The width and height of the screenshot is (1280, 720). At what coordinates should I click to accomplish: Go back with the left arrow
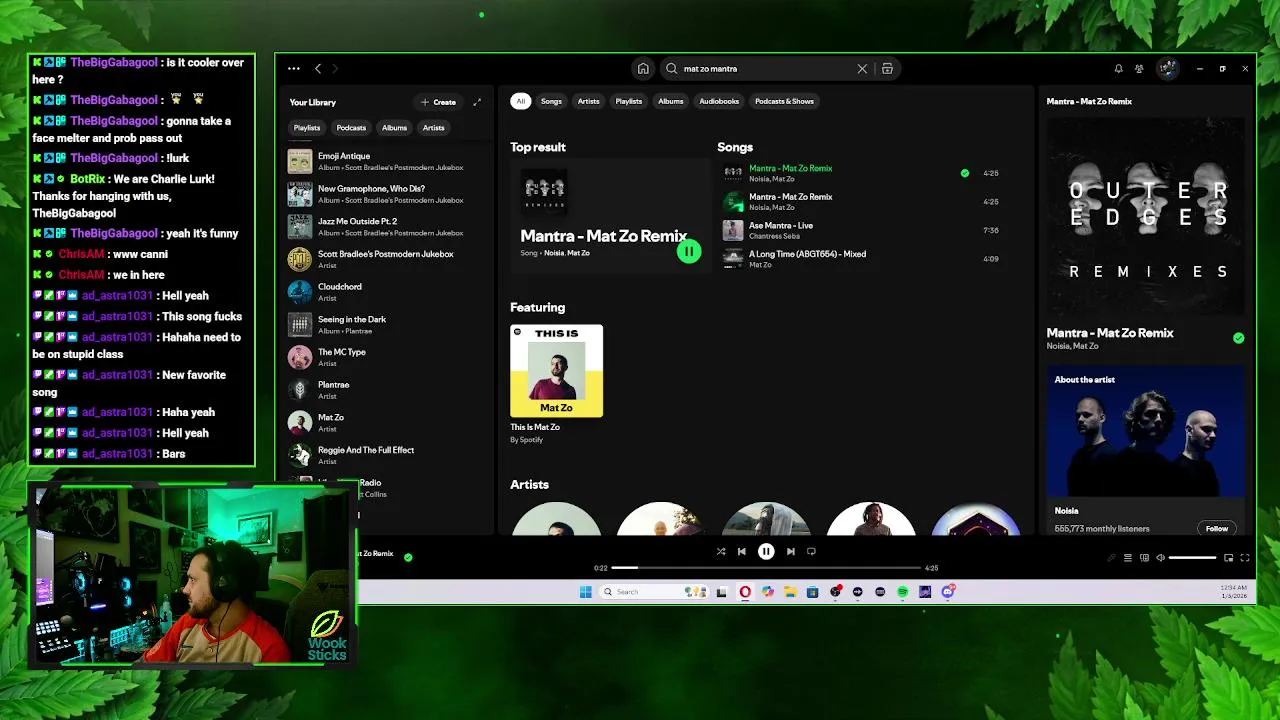click(318, 69)
